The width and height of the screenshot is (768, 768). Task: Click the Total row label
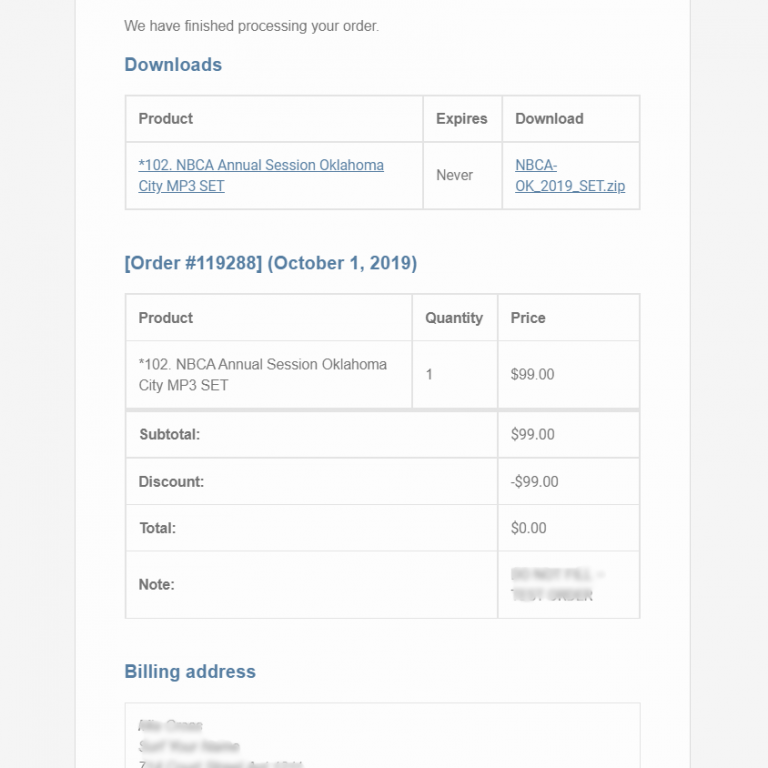157,528
